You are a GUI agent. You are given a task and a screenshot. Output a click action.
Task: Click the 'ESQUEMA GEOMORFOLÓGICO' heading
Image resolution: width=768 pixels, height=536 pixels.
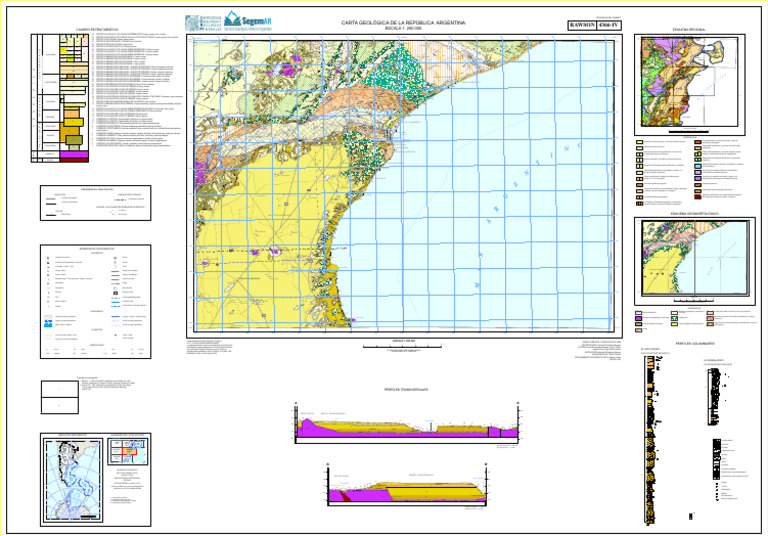pyautogui.click(x=695, y=214)
